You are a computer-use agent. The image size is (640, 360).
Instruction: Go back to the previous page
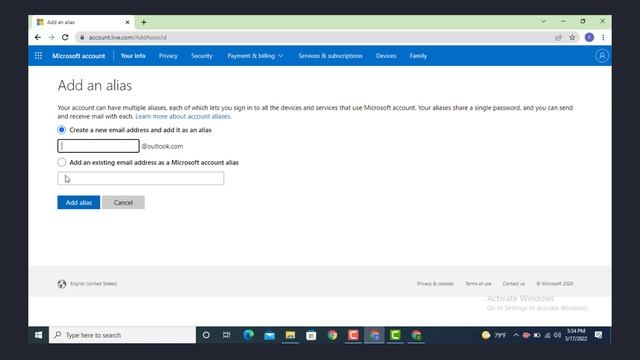(x=38, y=37)
